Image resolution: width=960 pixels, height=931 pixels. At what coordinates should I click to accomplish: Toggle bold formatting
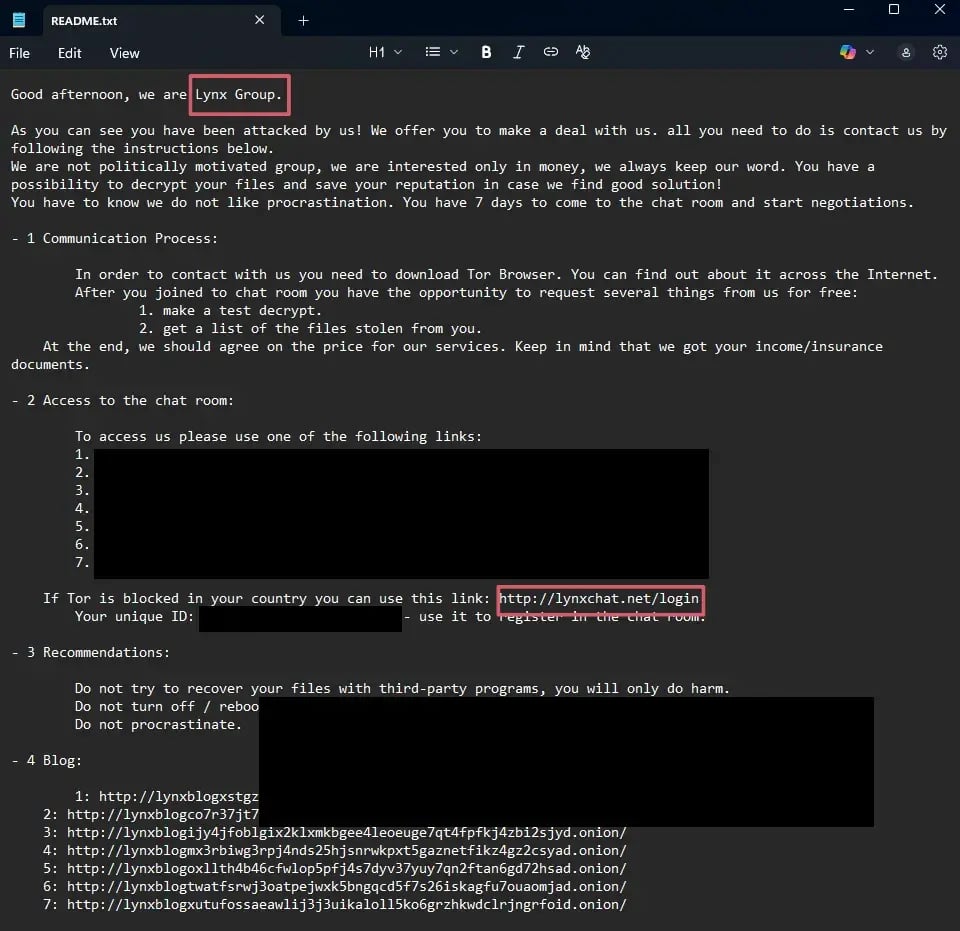[x=486, y=52]
